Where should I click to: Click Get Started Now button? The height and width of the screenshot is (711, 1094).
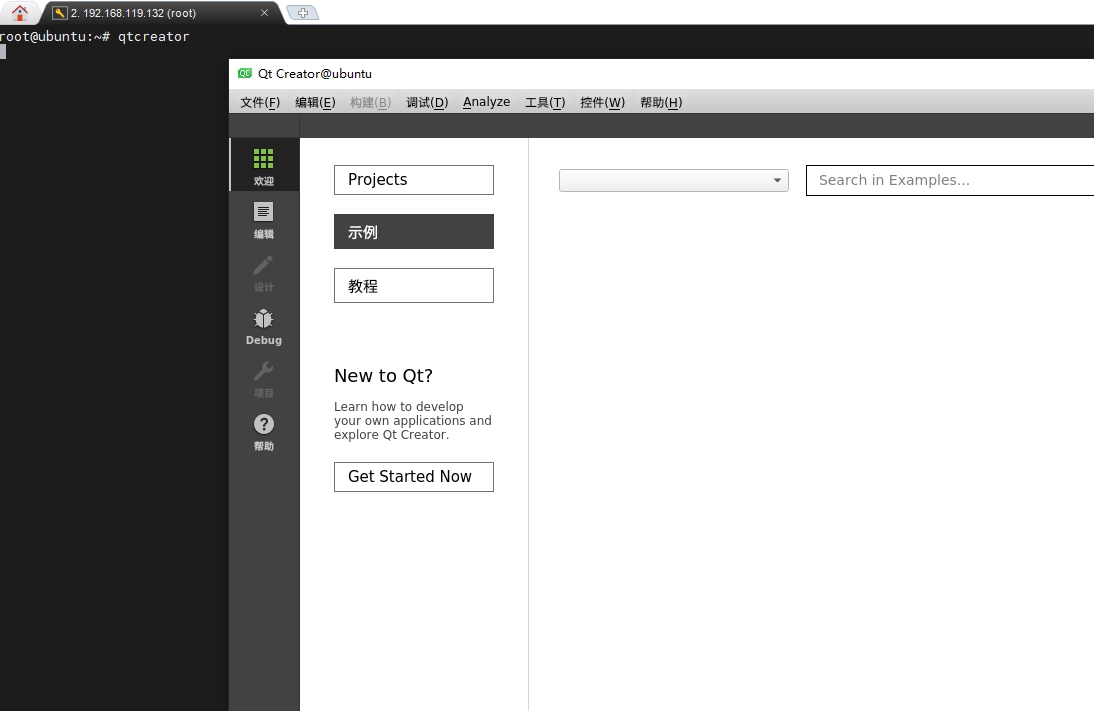click(x=413, y=477)
